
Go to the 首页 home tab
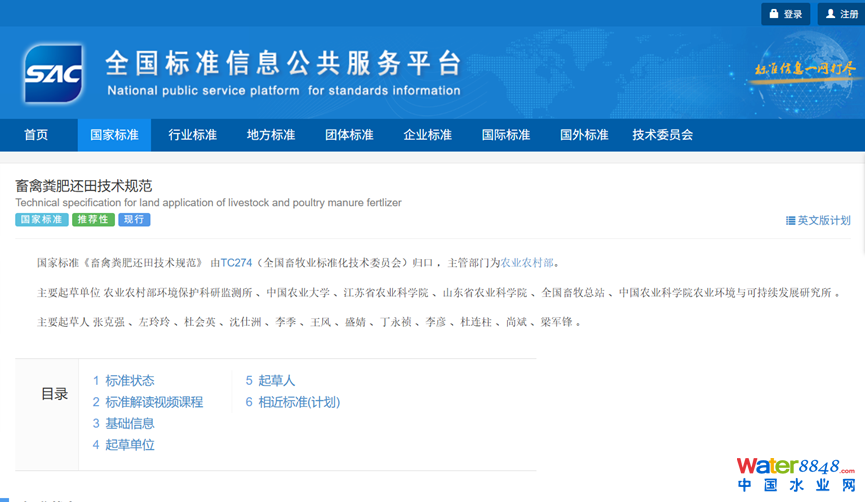(36, 135)
